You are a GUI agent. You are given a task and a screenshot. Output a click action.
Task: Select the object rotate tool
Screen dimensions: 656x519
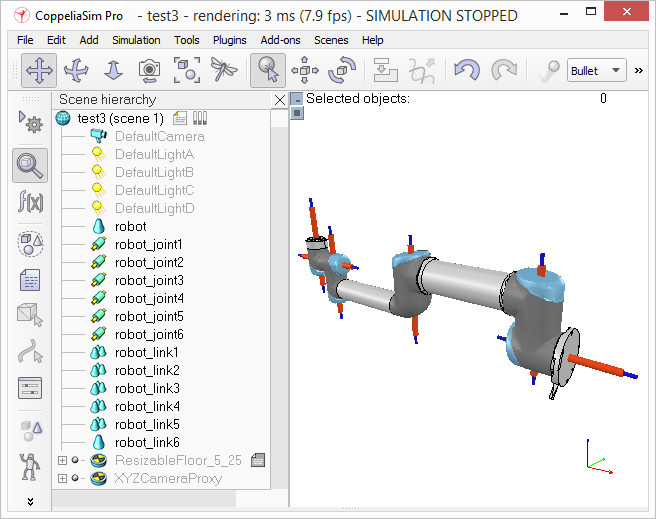pyautogui.click(x=342, y=70)
